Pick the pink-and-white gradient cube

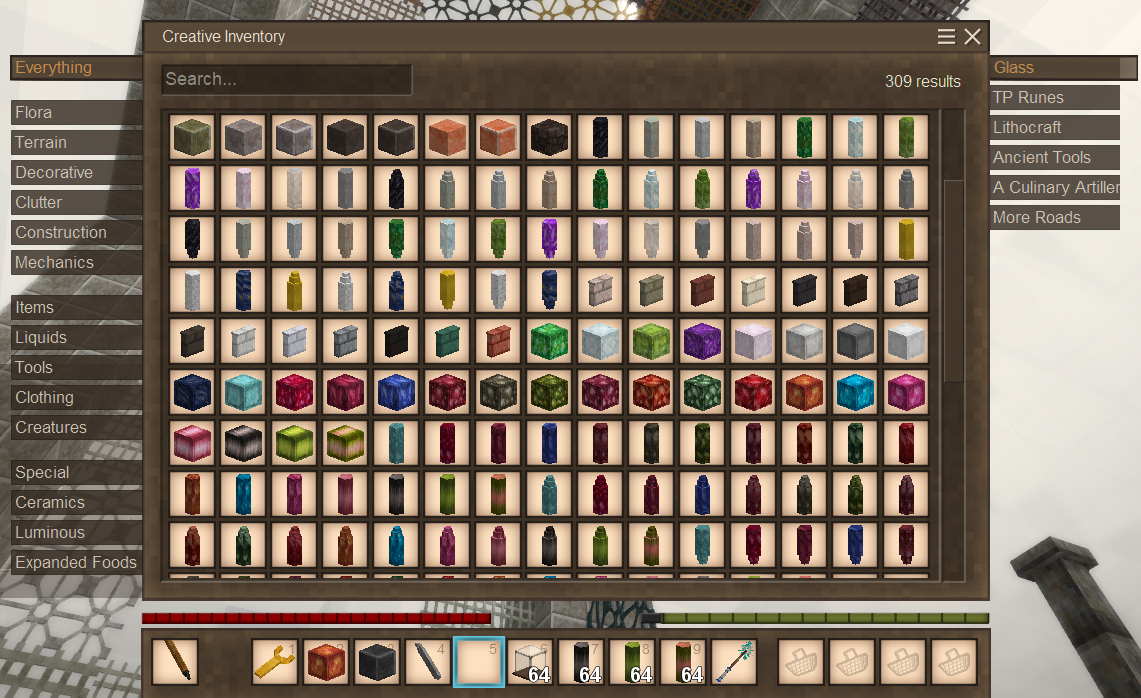point(192,443)
